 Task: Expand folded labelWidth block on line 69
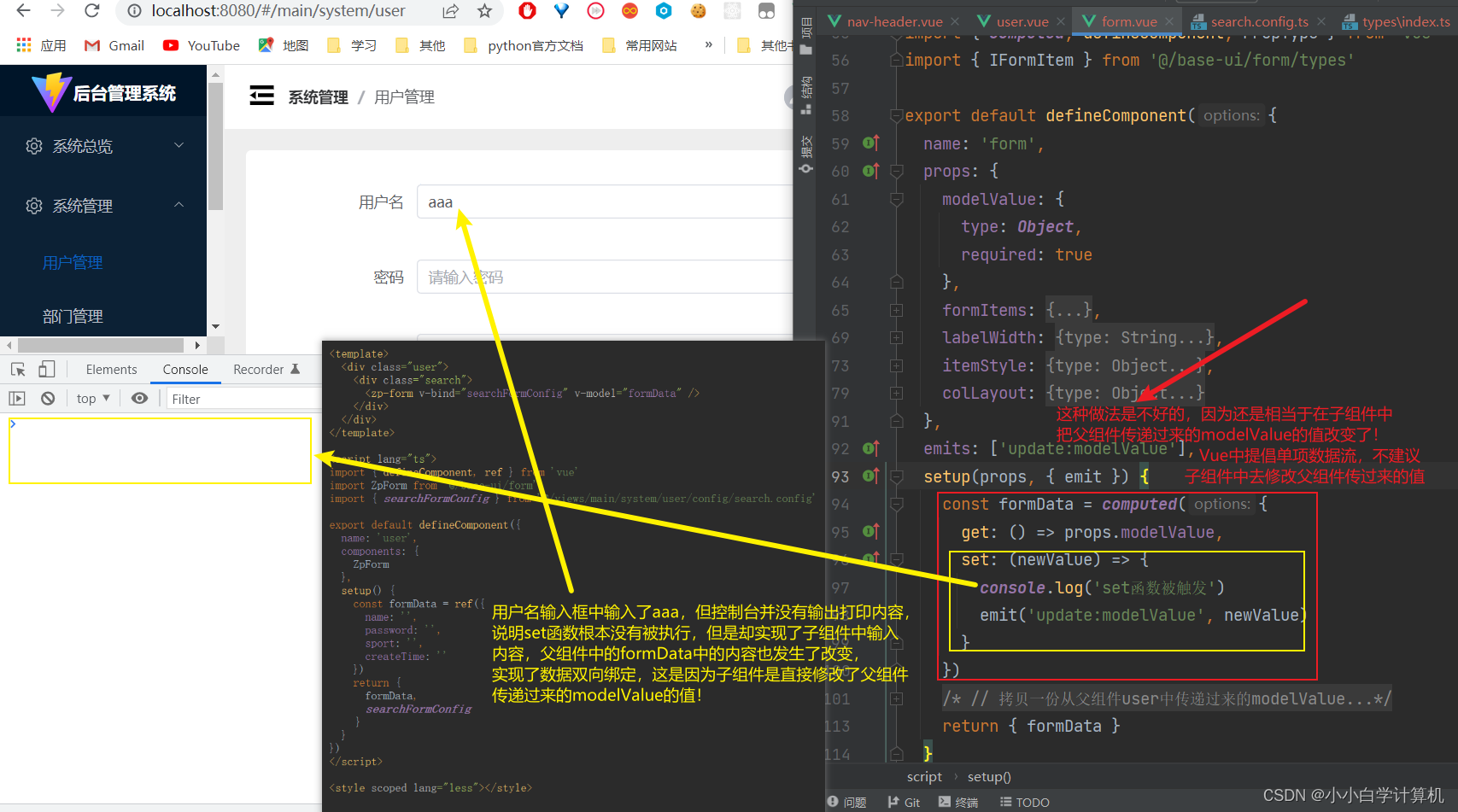click(896, 338)
